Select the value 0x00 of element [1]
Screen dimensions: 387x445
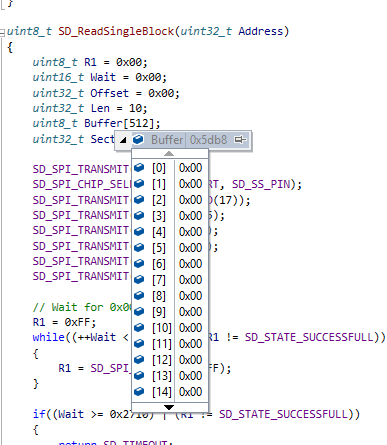[x=190, y=184]
